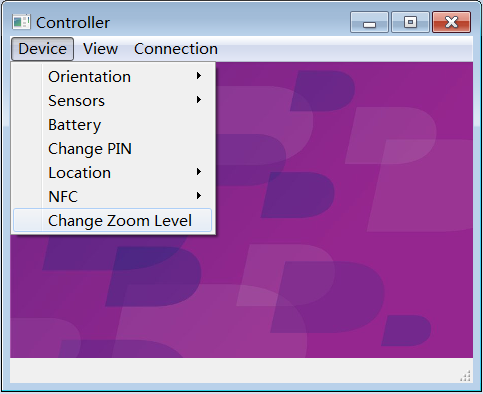
Task: Select Location in the Device menu
Action: click(112, 173)
